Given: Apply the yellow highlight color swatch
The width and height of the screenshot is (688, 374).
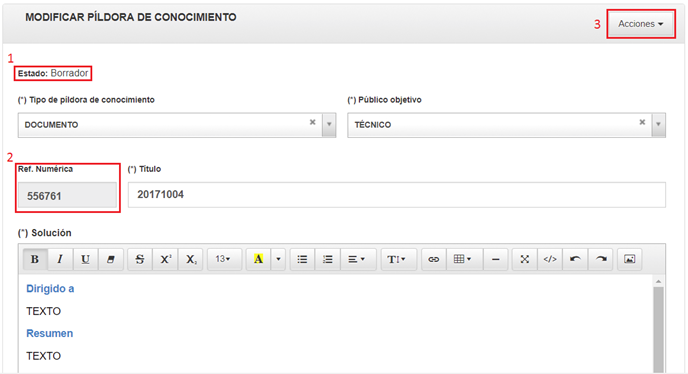Looking at the screenshot, I should coord(258,259).
